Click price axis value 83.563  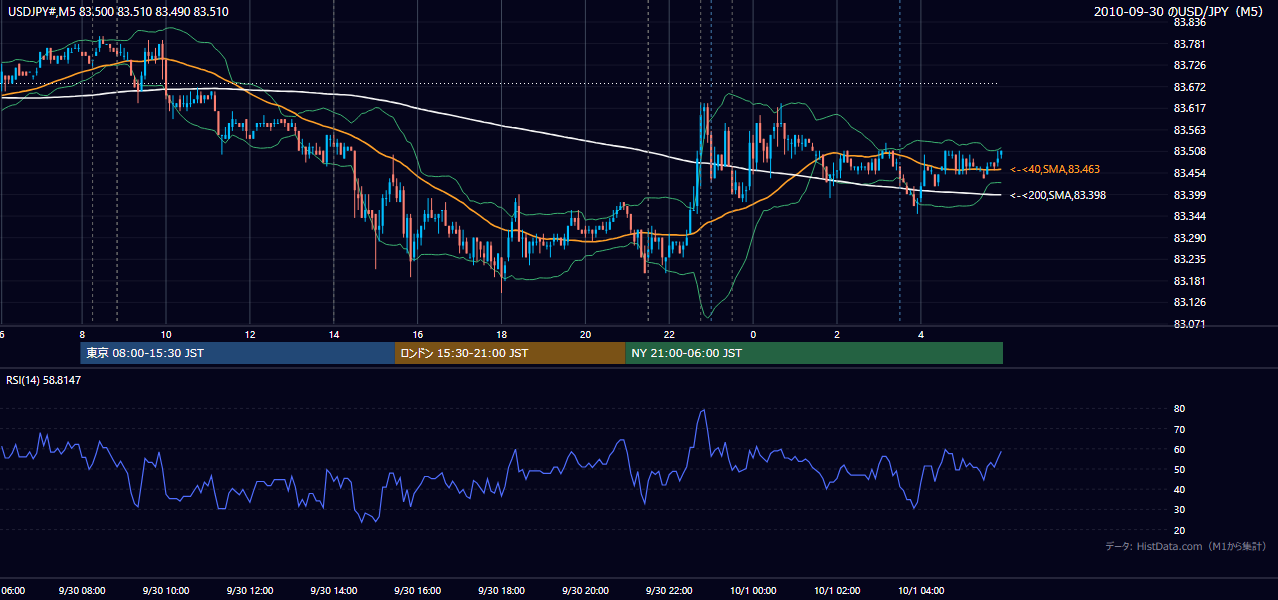(x=1189, y=130)
